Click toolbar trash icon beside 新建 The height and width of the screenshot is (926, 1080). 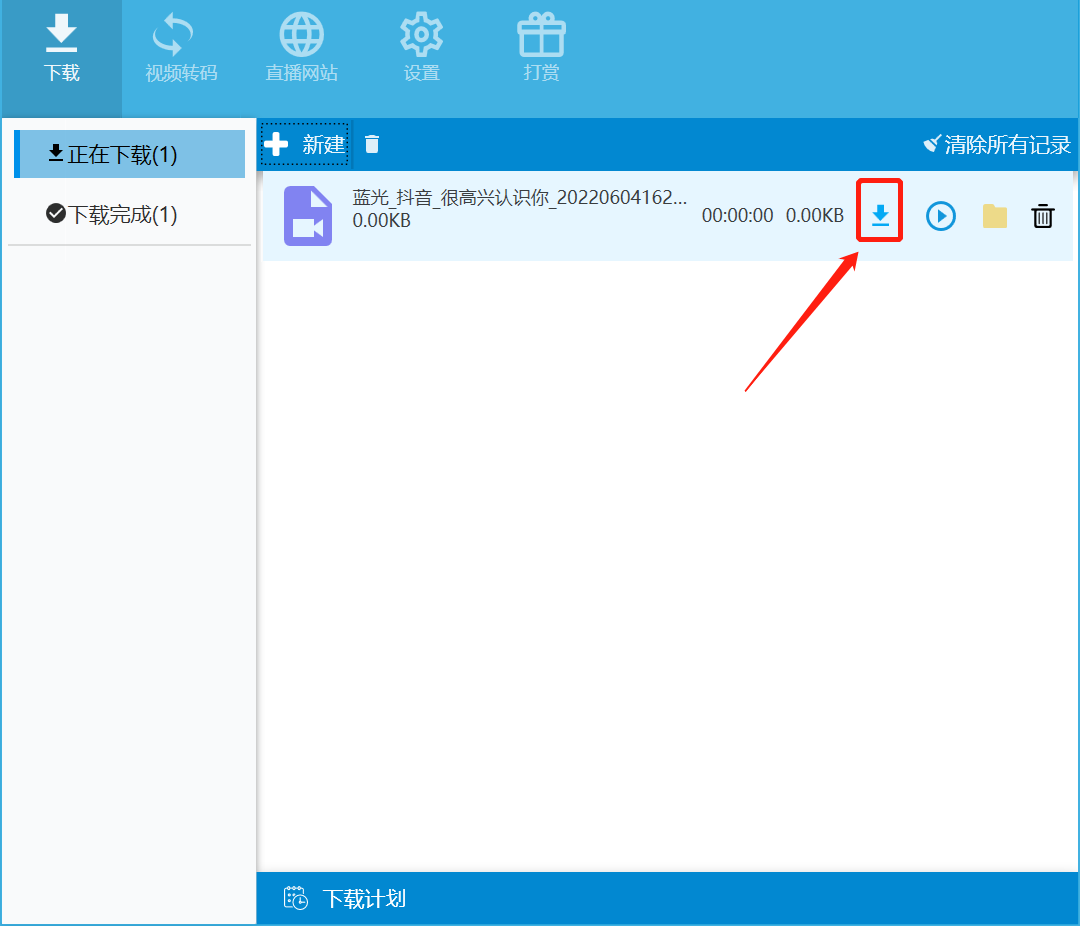[372, 144]
